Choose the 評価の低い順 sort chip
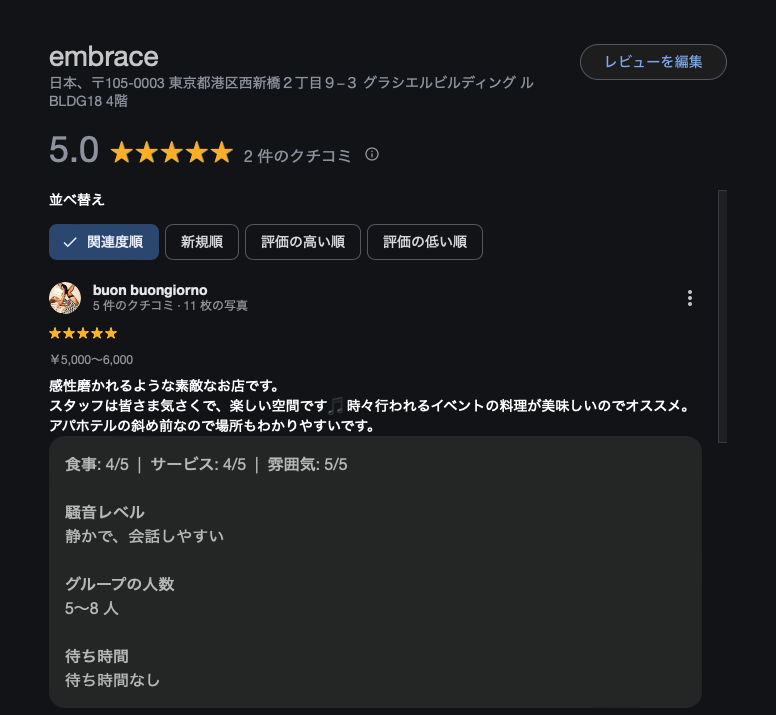This screenshot has height=715, width=776. pyautogui.click(x=425, y=242)
